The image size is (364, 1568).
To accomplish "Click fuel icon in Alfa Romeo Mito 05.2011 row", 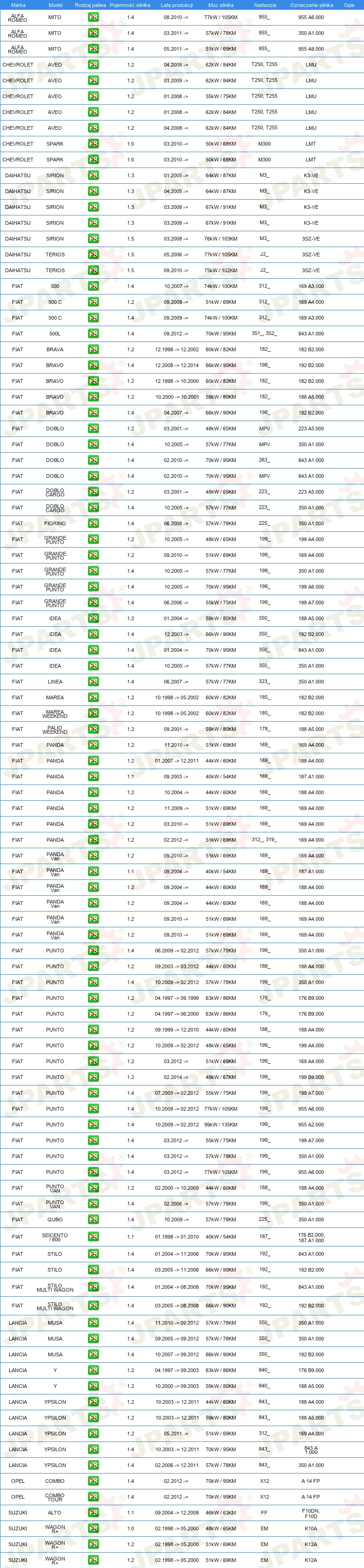I will point(93,49).
